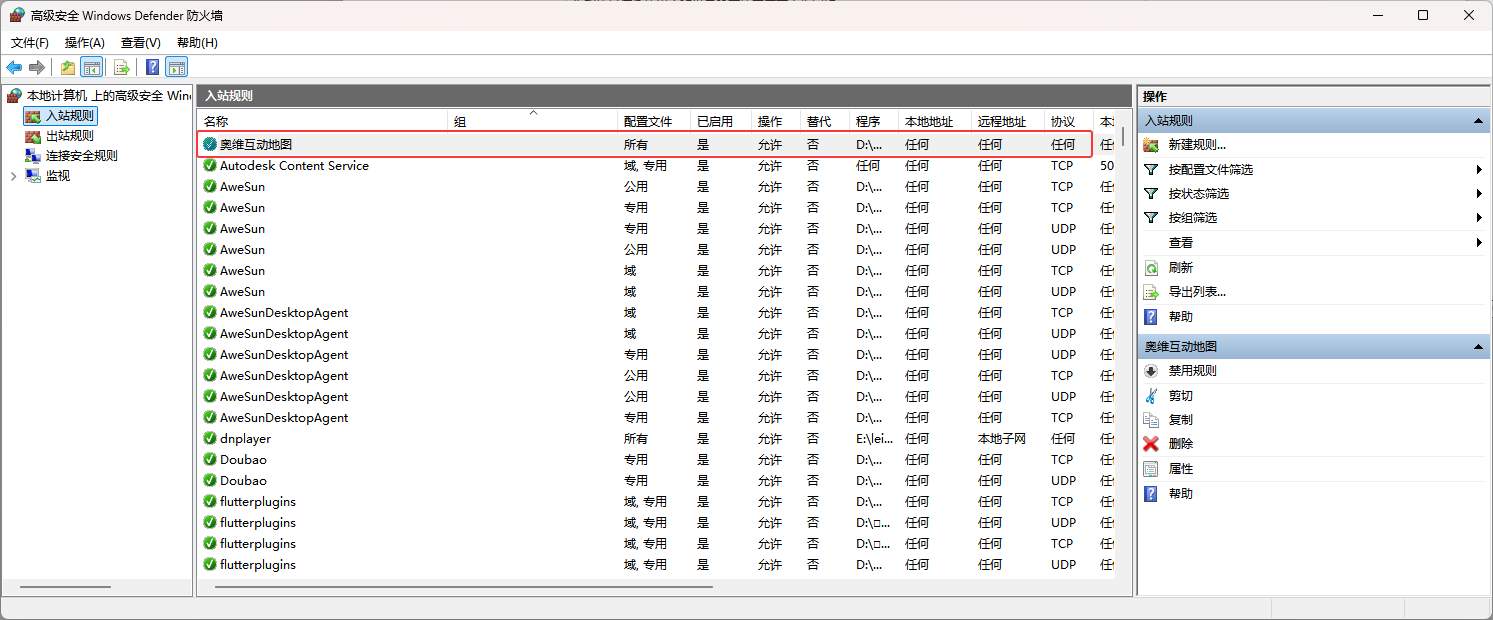Image resolution: width=1493 pixels, height=620 pixels.
Task: Open the 按状态筛选 submenu arrow
Action: (1478, 194)
